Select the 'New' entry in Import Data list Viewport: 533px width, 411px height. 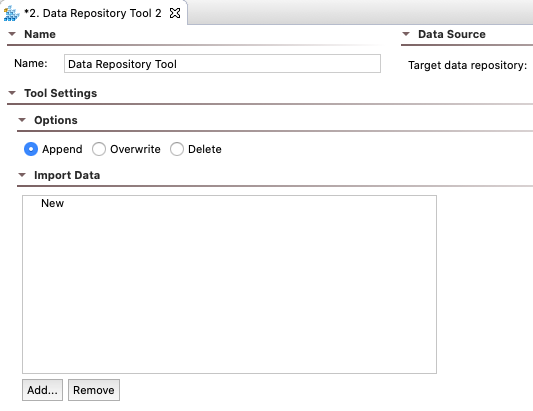52,203
